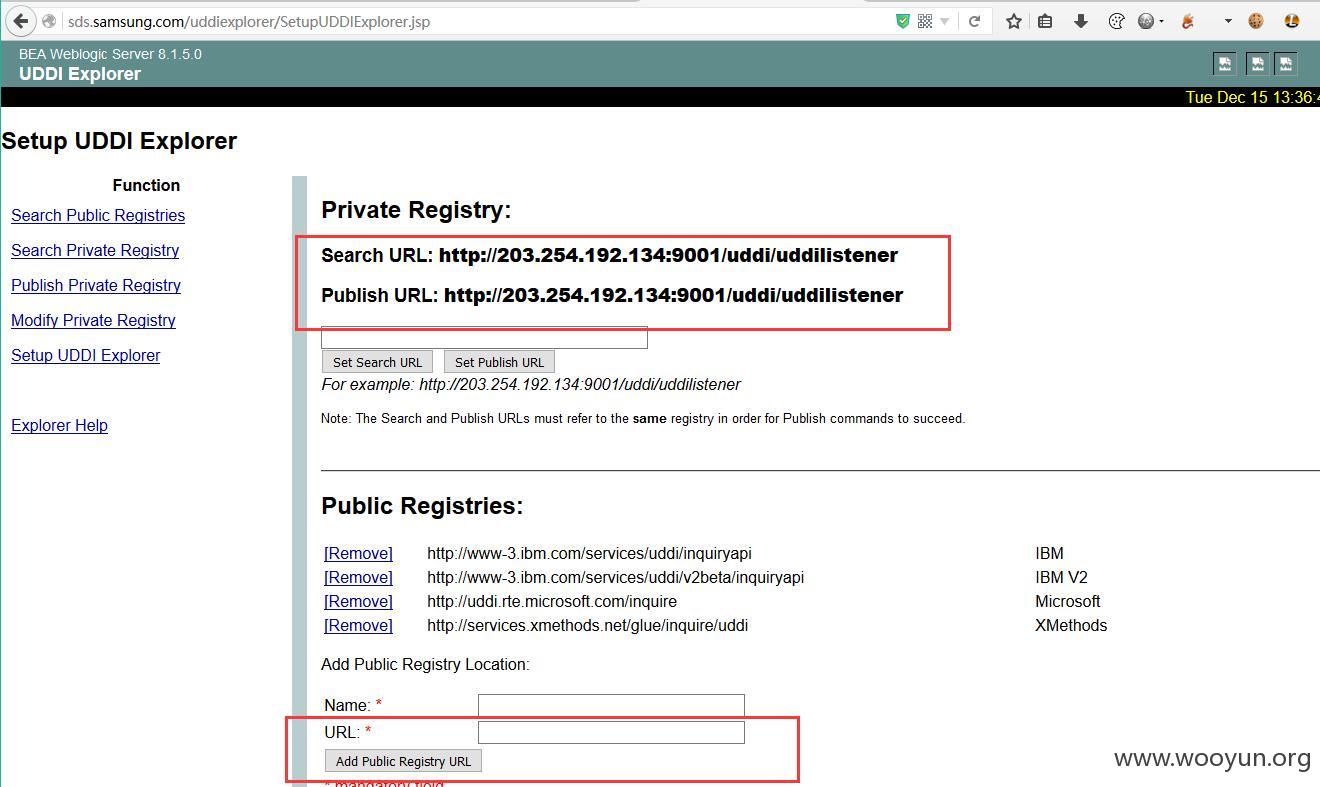Remove the IBM V2 registry
Screen dimensions: 1320x787
point(358,577)
